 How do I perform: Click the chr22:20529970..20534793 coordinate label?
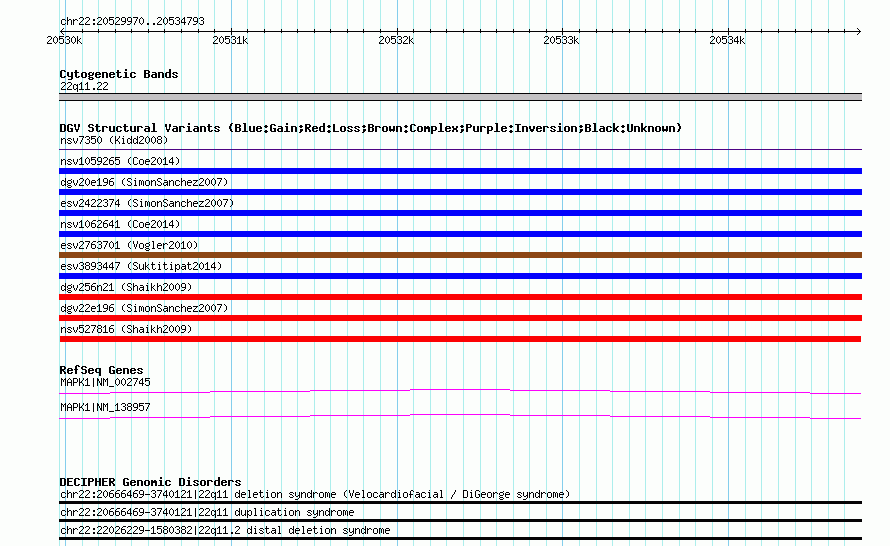click(132, 21)
